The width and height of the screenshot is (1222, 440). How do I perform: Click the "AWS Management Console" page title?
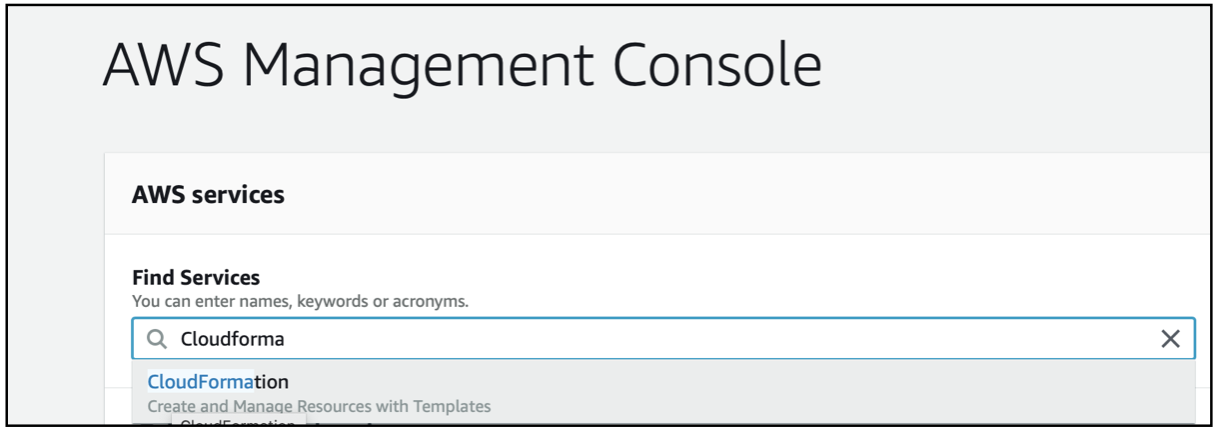click(x=462, y=66)
